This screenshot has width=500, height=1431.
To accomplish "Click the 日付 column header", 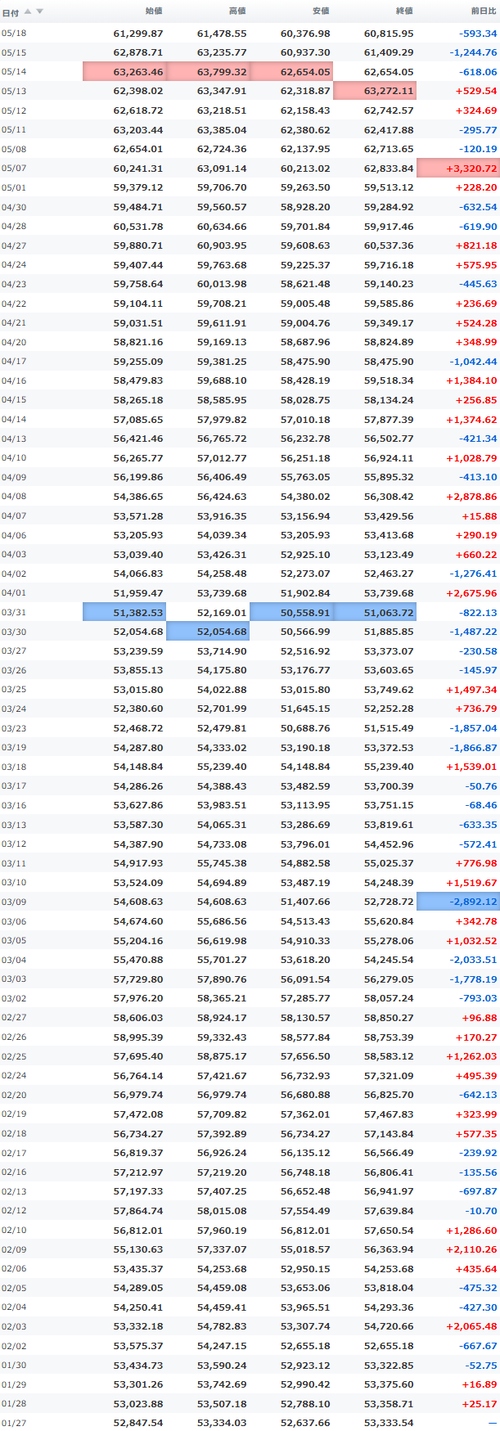I will pyautogui.click(x=9, y=11).
